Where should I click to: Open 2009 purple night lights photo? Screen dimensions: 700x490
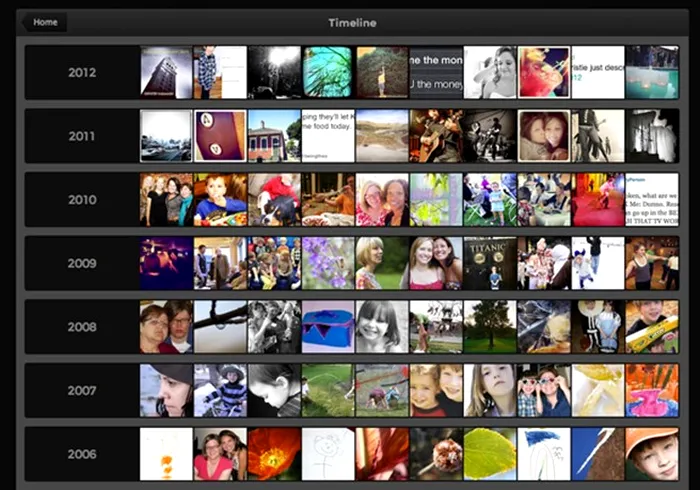tap(166, 263)
